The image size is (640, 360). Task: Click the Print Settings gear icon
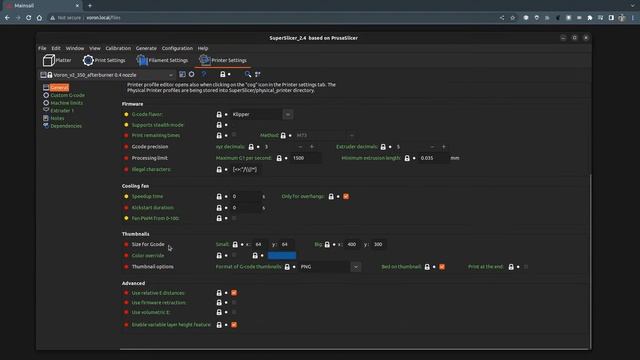coord(88,60)
